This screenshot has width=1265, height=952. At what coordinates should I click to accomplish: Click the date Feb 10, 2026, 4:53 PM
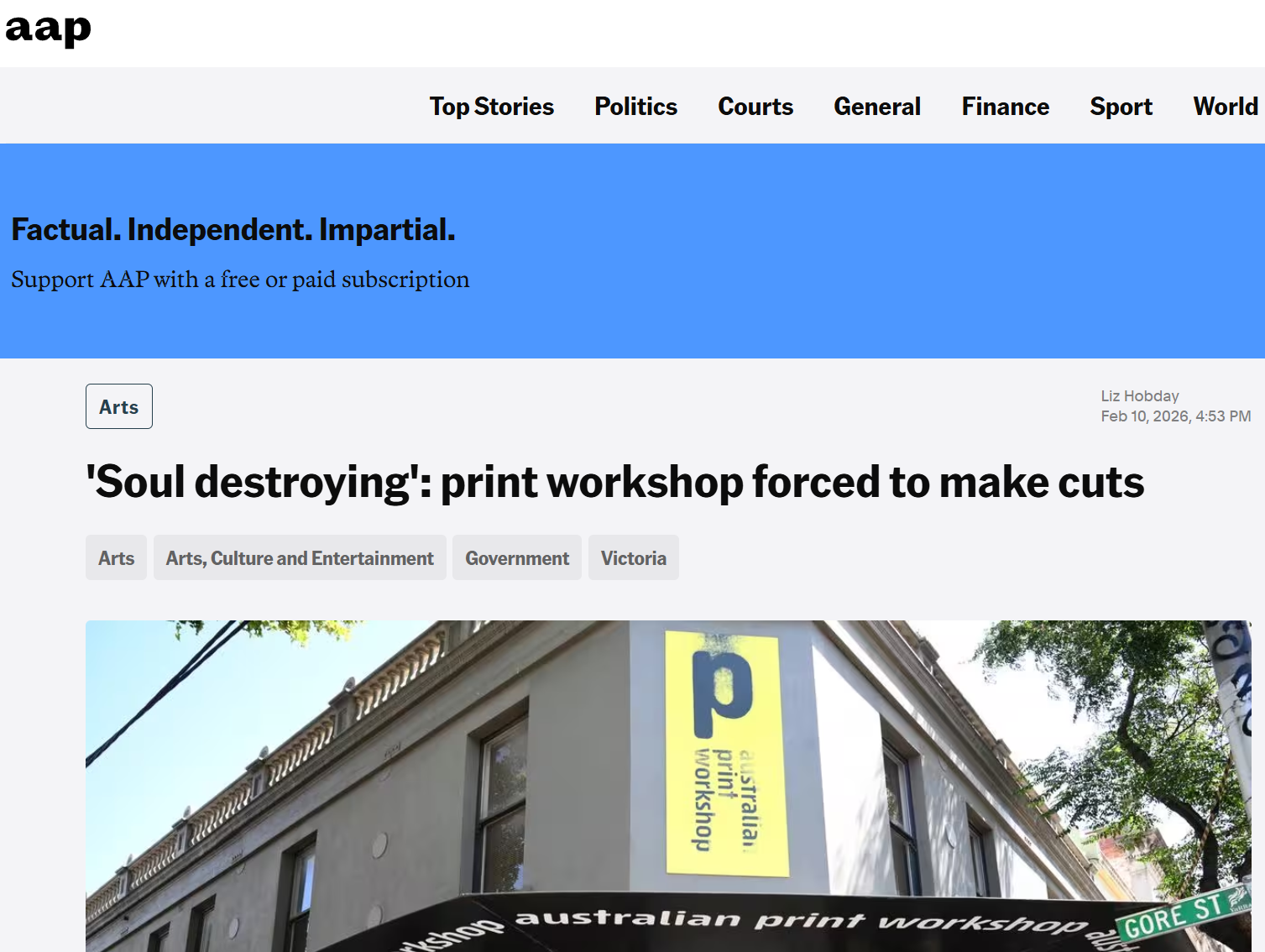(x=1176, y=416)
